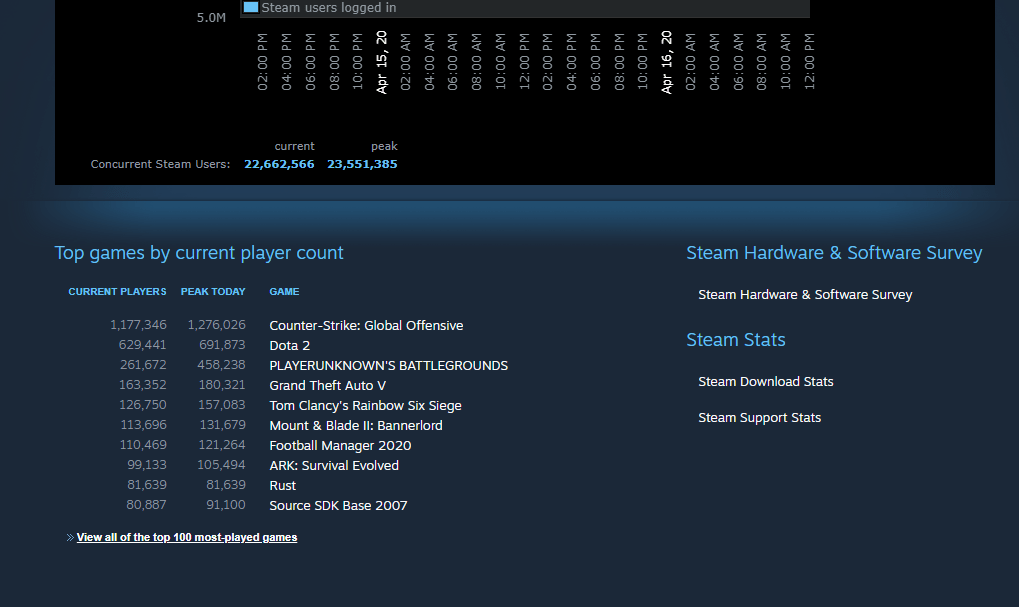
Task: Click current players value 629,441
Action: click(x=142, y=345)
